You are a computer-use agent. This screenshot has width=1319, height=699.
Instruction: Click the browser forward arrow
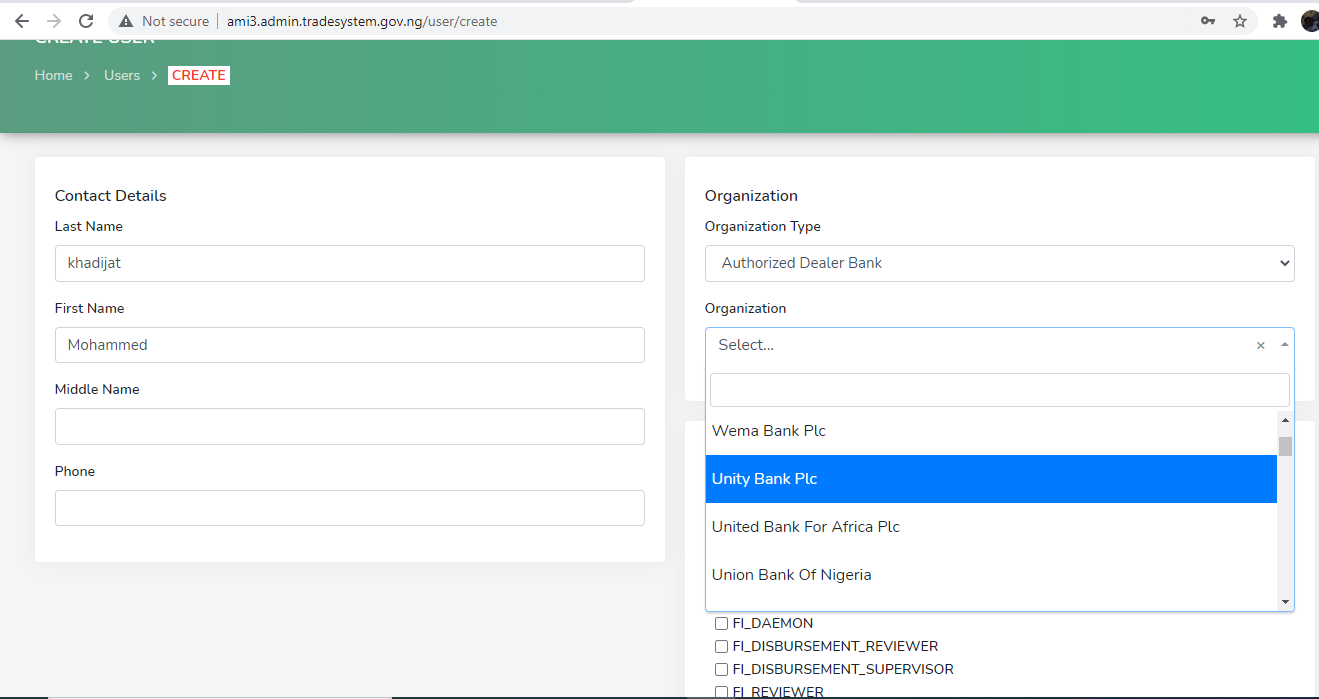(x=54, y=21)
